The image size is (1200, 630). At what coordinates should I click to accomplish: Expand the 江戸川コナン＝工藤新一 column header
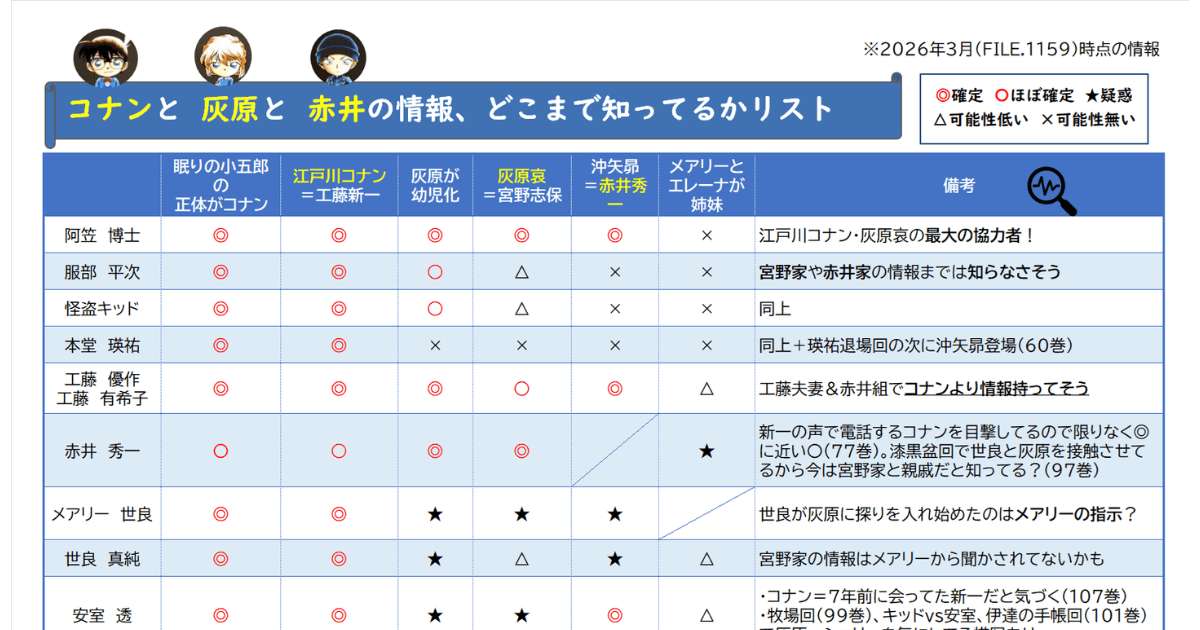point(340,183)
